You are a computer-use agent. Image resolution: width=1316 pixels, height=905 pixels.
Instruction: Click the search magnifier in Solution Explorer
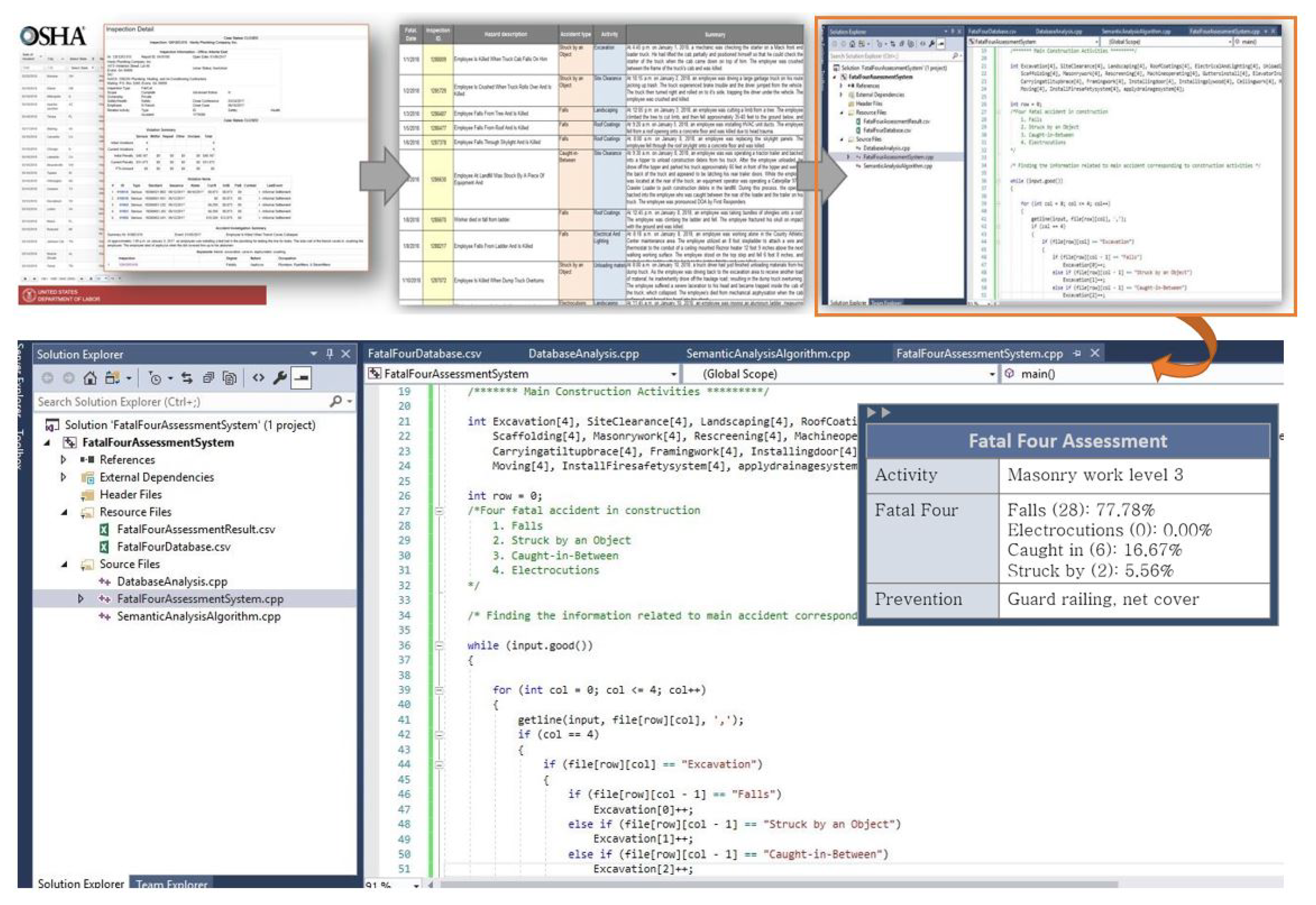point(335,402)
